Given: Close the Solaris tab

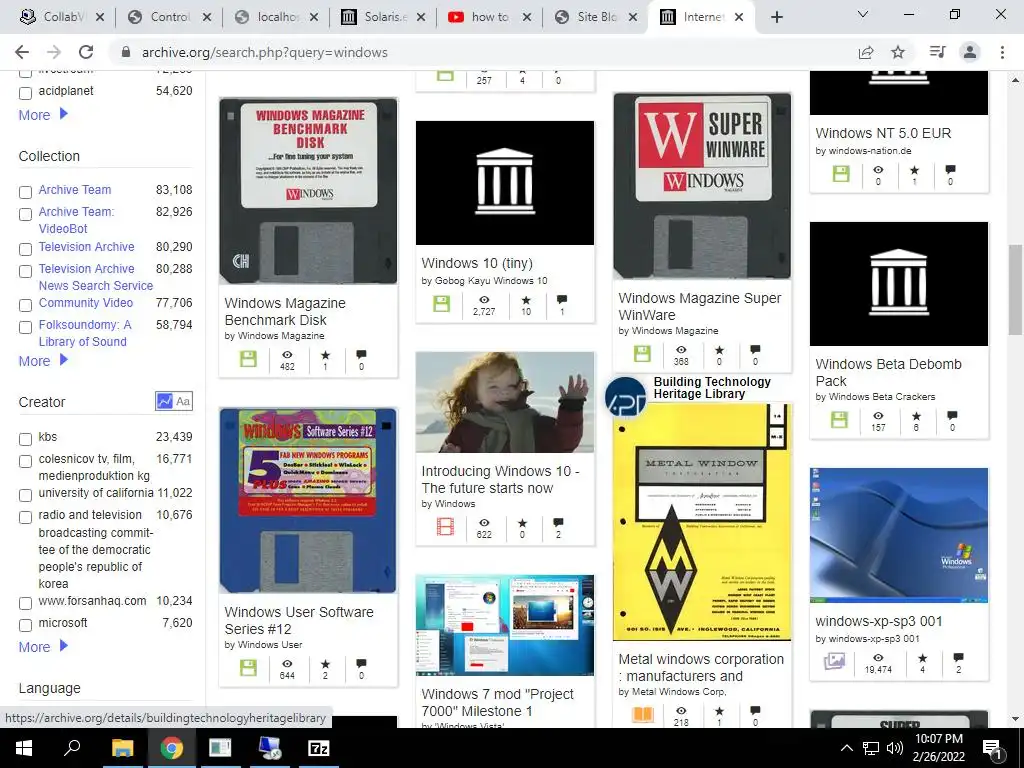Looking at the screenshot, I should 421,18.
